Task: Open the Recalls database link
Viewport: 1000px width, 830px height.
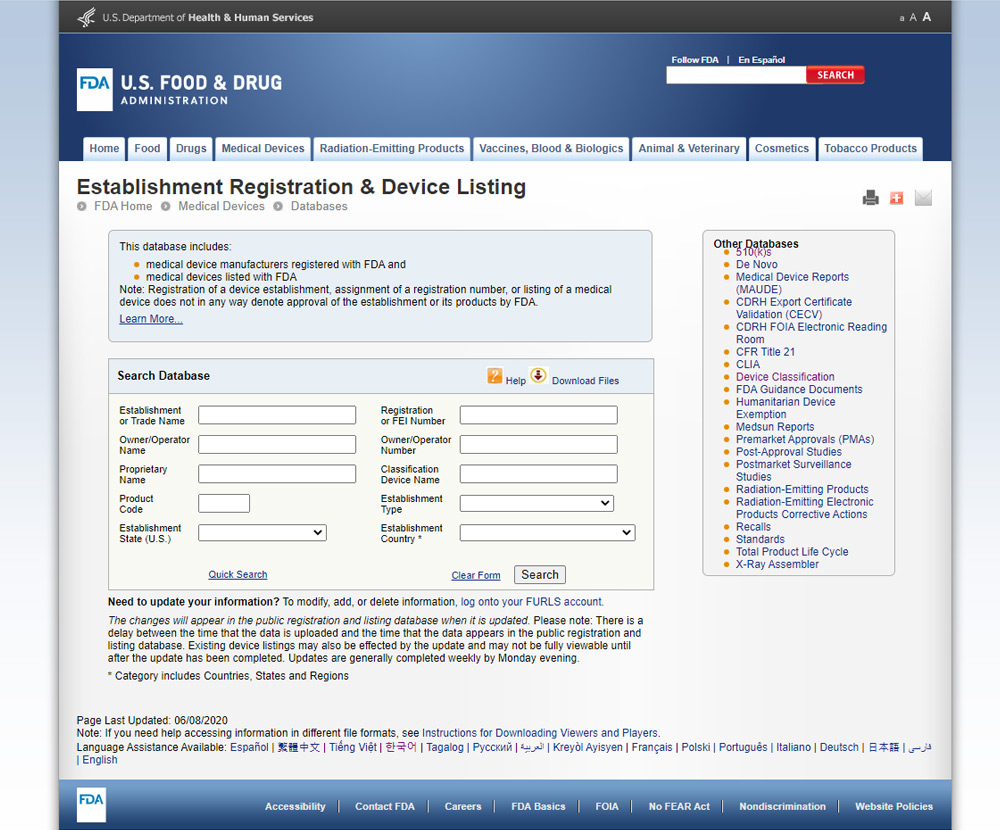Action: 753,527
